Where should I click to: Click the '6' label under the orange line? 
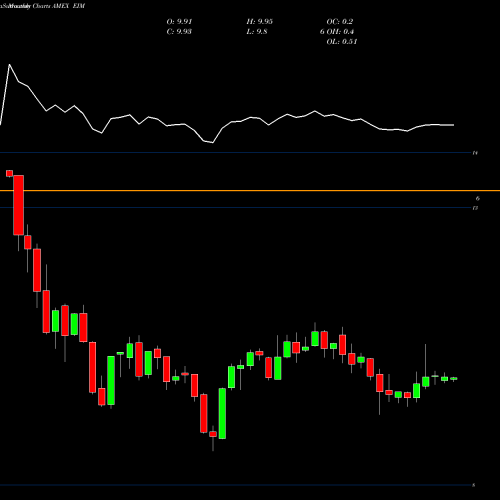click(x=478, y=199)
